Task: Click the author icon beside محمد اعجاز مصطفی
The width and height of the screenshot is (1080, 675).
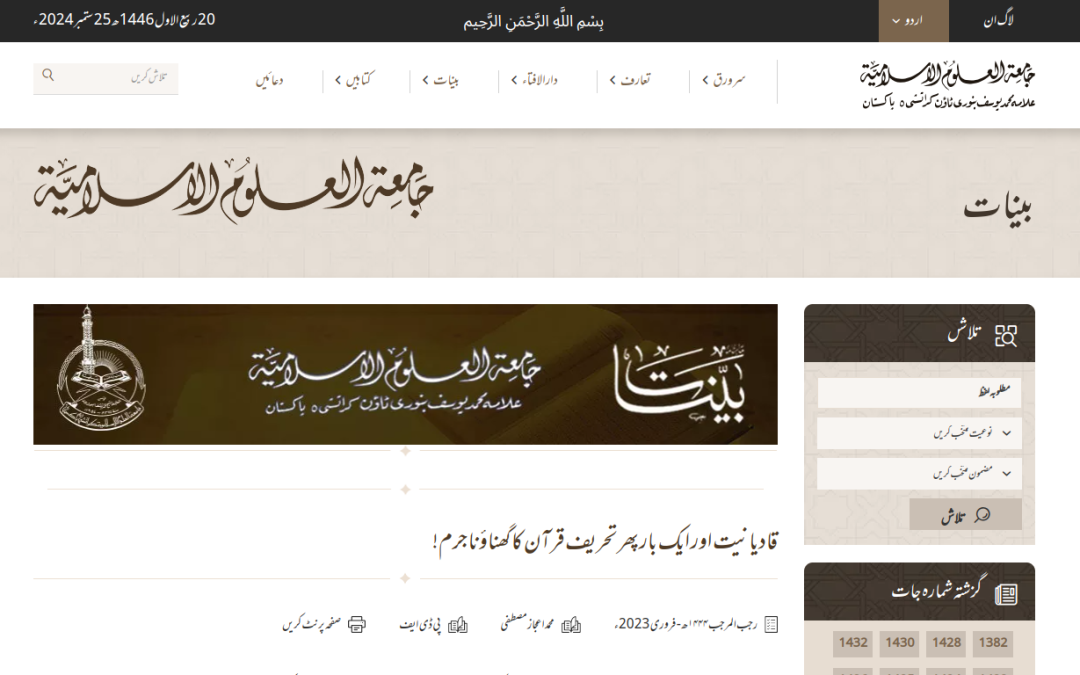Action: tap(571, 625)
